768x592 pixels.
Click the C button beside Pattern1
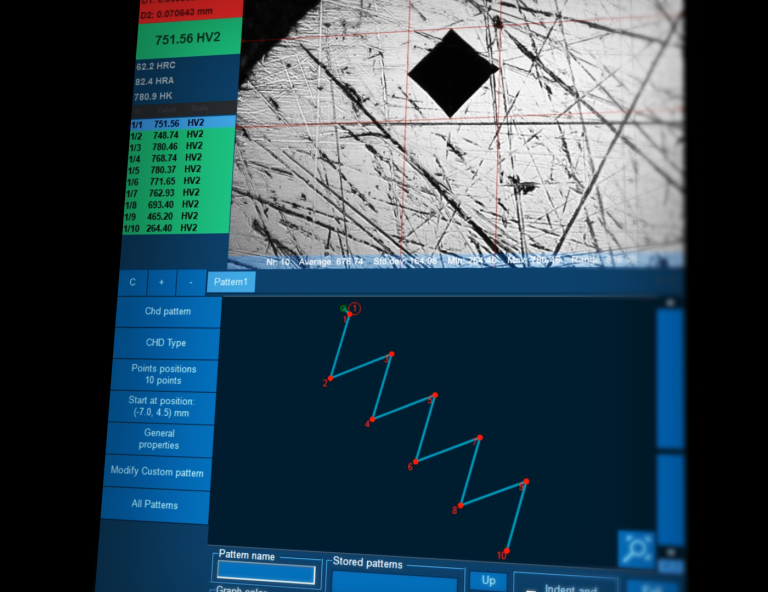coord(132,283)
